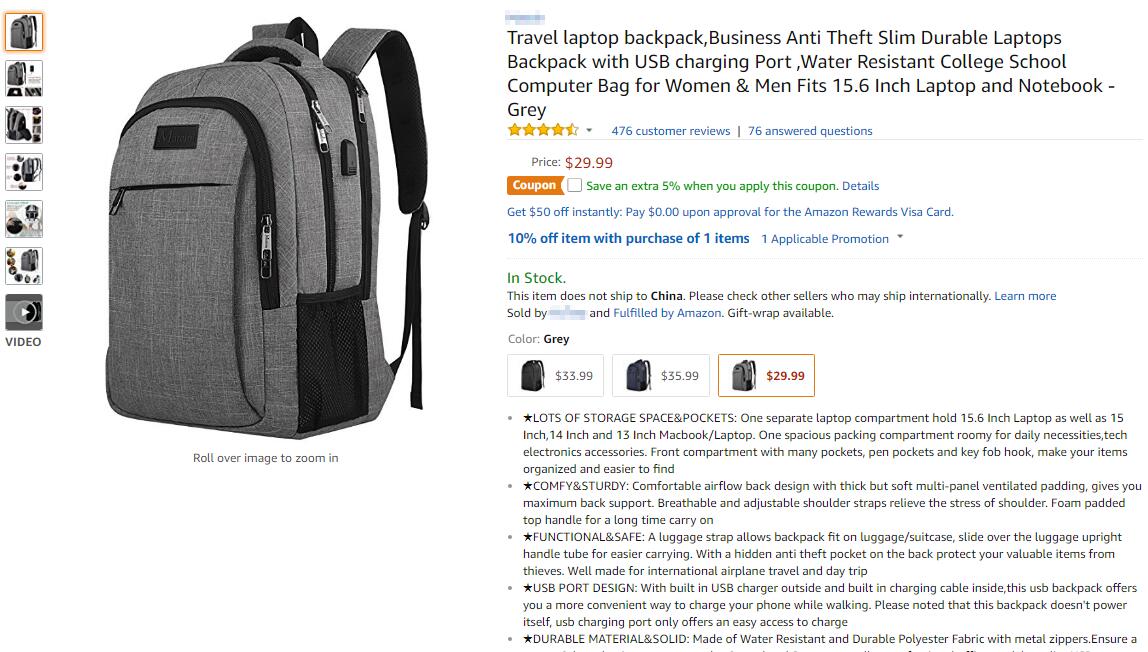Play the product VIDEO thumbnail

tap(23, 312)
